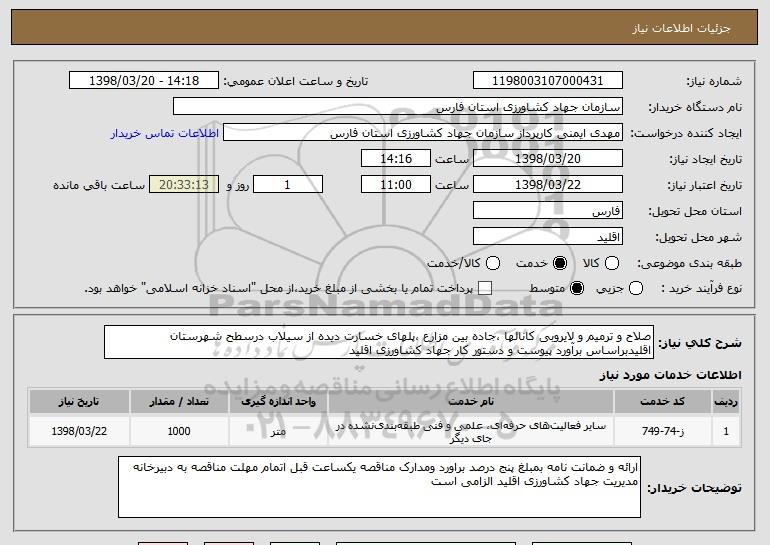This screenshot has height=545, width=770.
Task: Toggle the اسناد خزانه اسلامی payment checkbox
Action: click(485, 288)
